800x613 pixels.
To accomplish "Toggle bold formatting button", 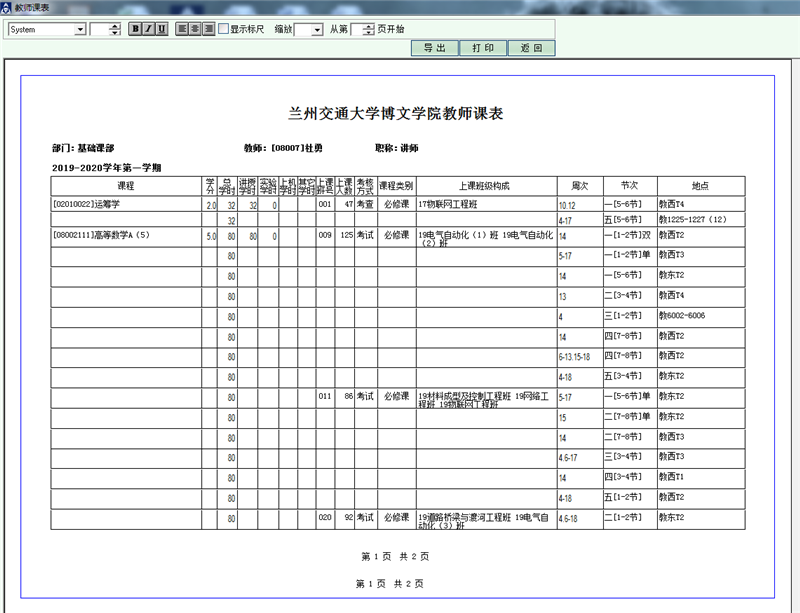I will [135, 29].
